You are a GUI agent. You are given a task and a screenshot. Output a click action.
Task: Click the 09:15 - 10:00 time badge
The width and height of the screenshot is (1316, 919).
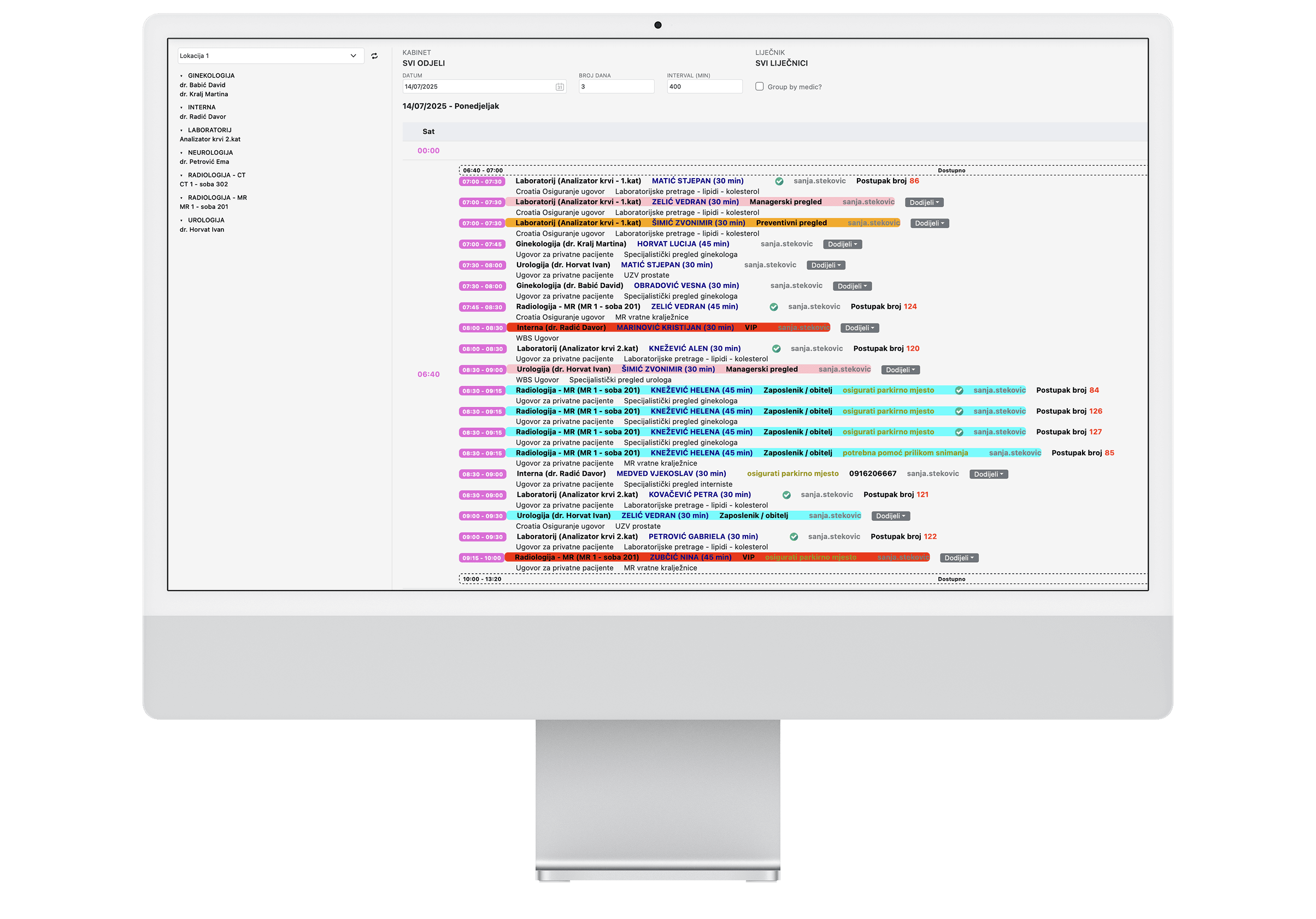pos(481,558)
